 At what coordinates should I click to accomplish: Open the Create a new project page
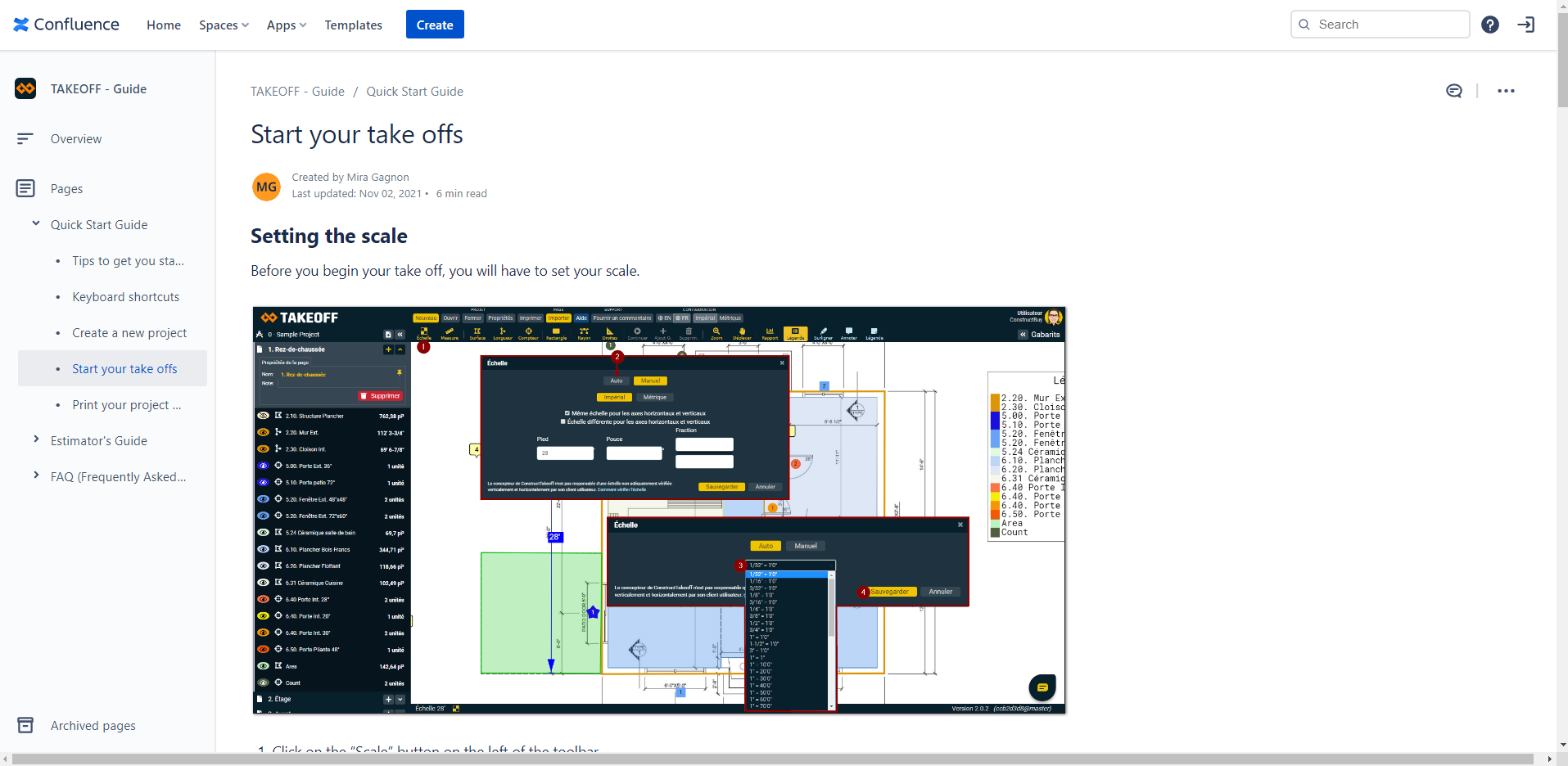[x=129, y=332]
